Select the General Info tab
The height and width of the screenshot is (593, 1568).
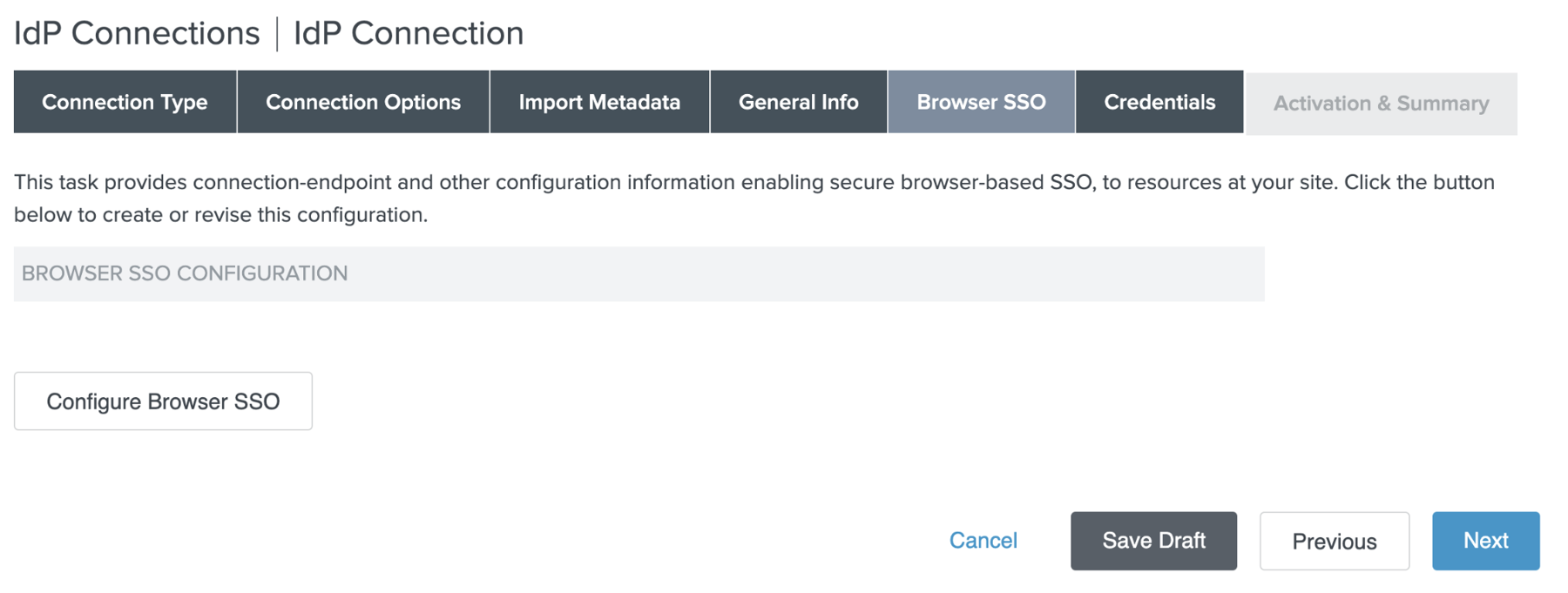tap(798, 102)
